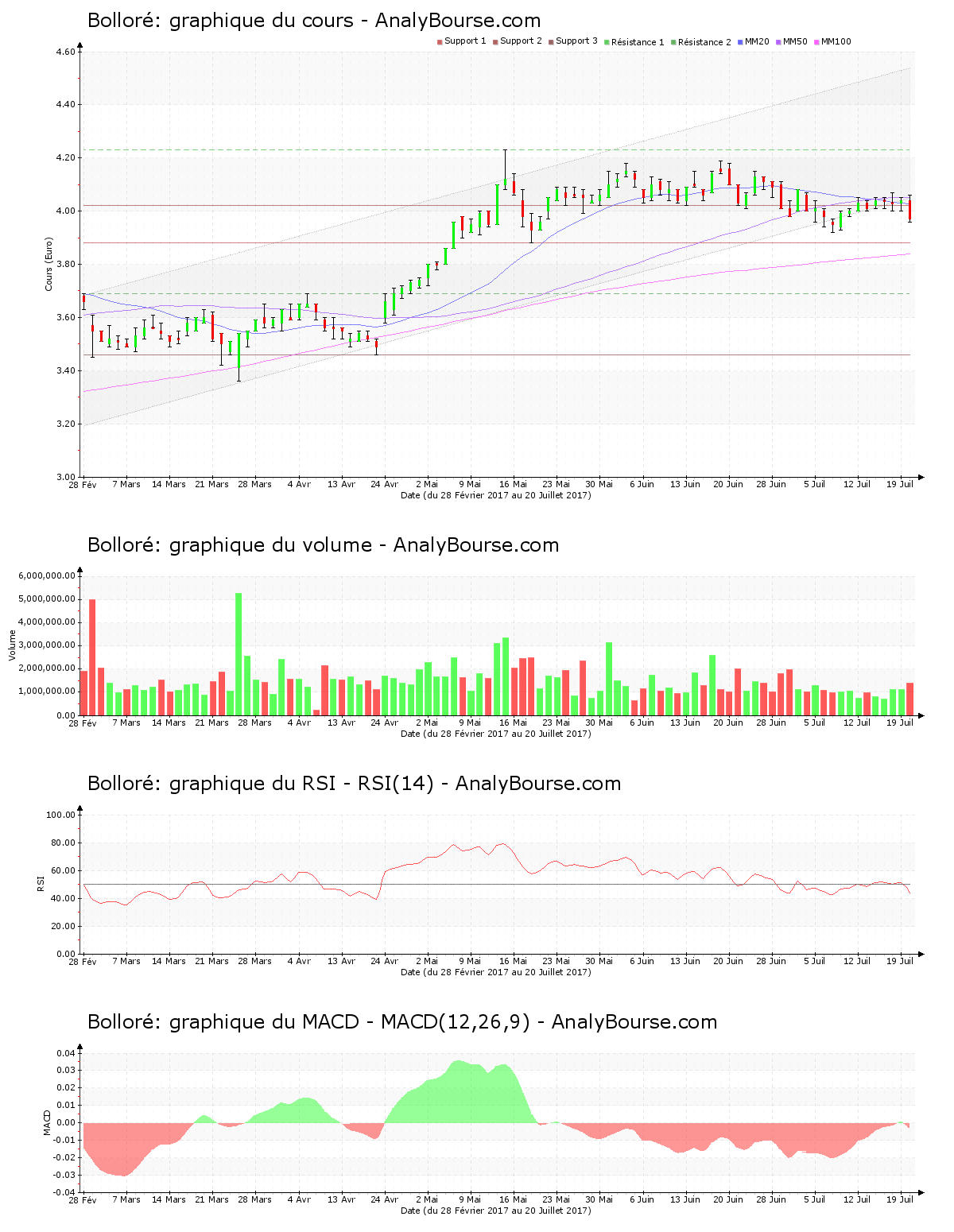The image size is (954, 1232).
Task: Click the 3.00 price axis value
Action: pyautogui.click(x=66, y=477)
